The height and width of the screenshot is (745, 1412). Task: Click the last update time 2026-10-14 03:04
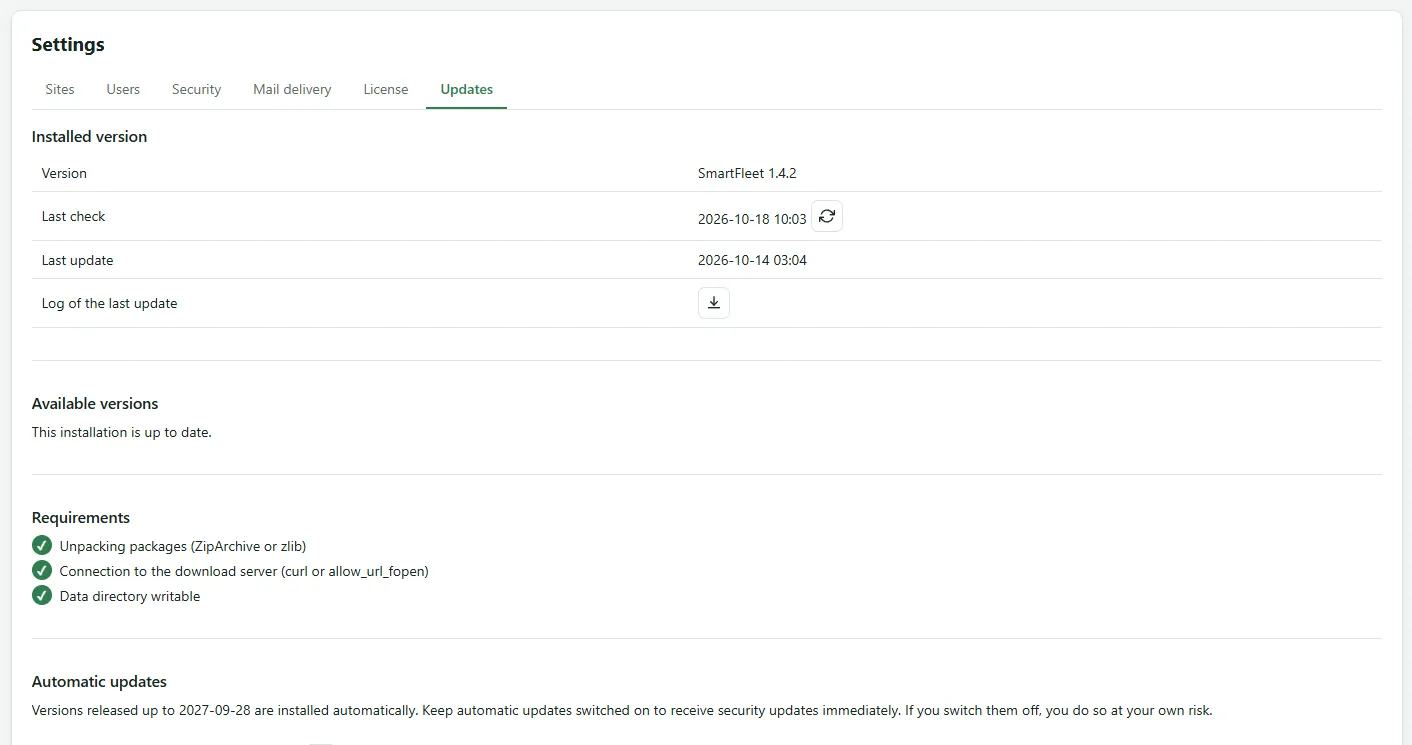point(752,260)
